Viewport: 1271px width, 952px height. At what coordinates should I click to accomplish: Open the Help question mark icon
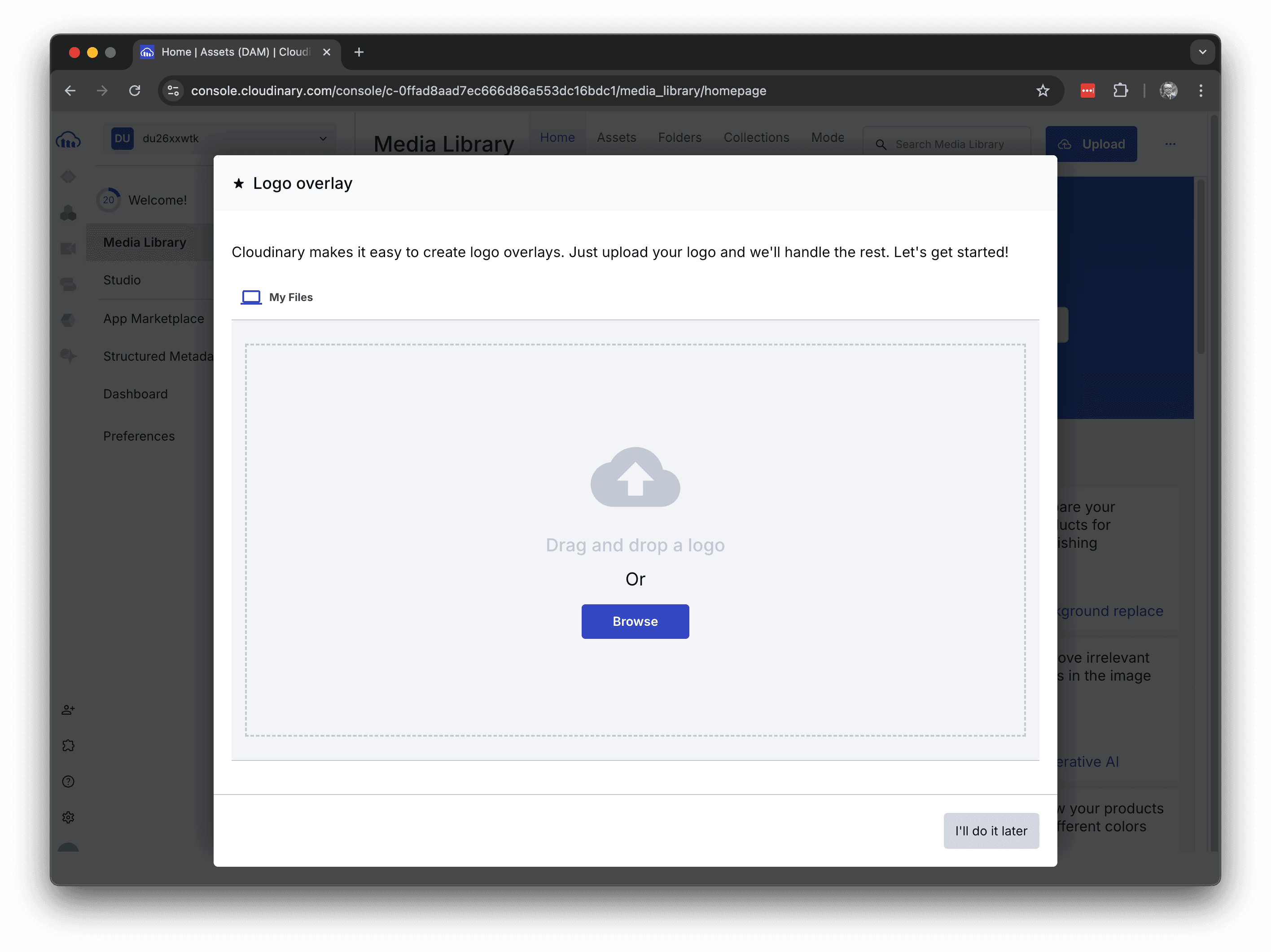(68, 782)
